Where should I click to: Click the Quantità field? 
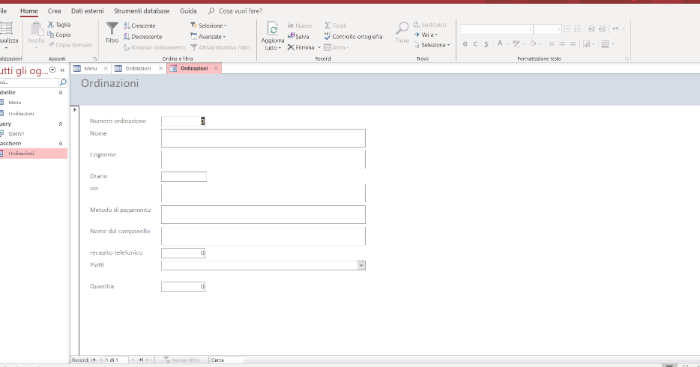[x=183, y=287]
